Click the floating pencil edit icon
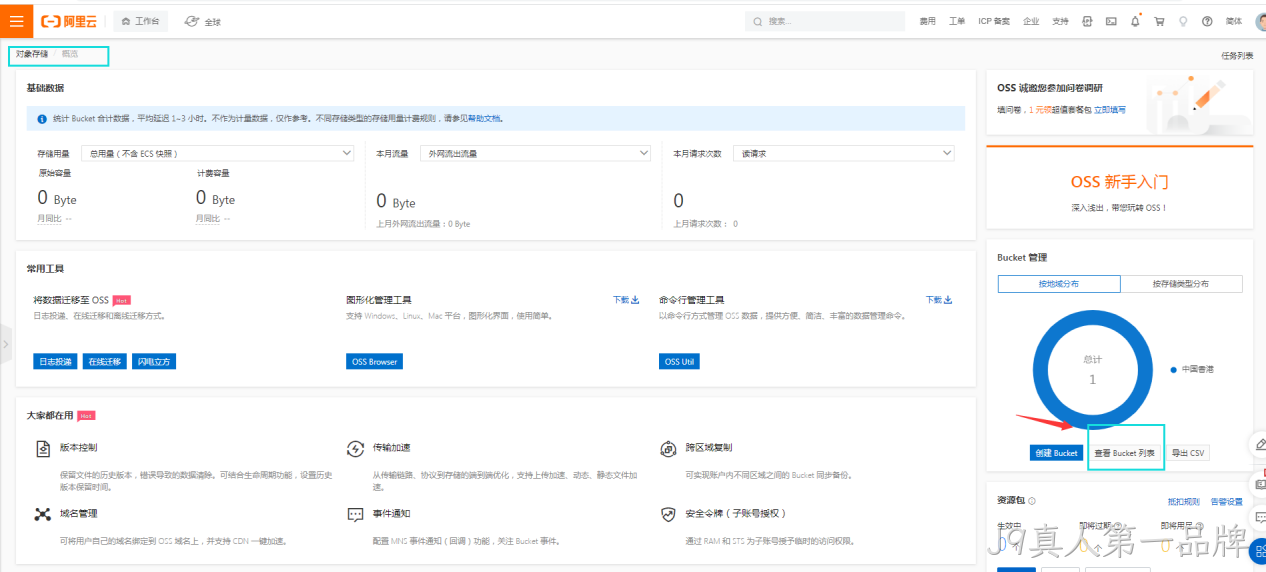Screen dimensions: 1266x572 pos(1259,444)
